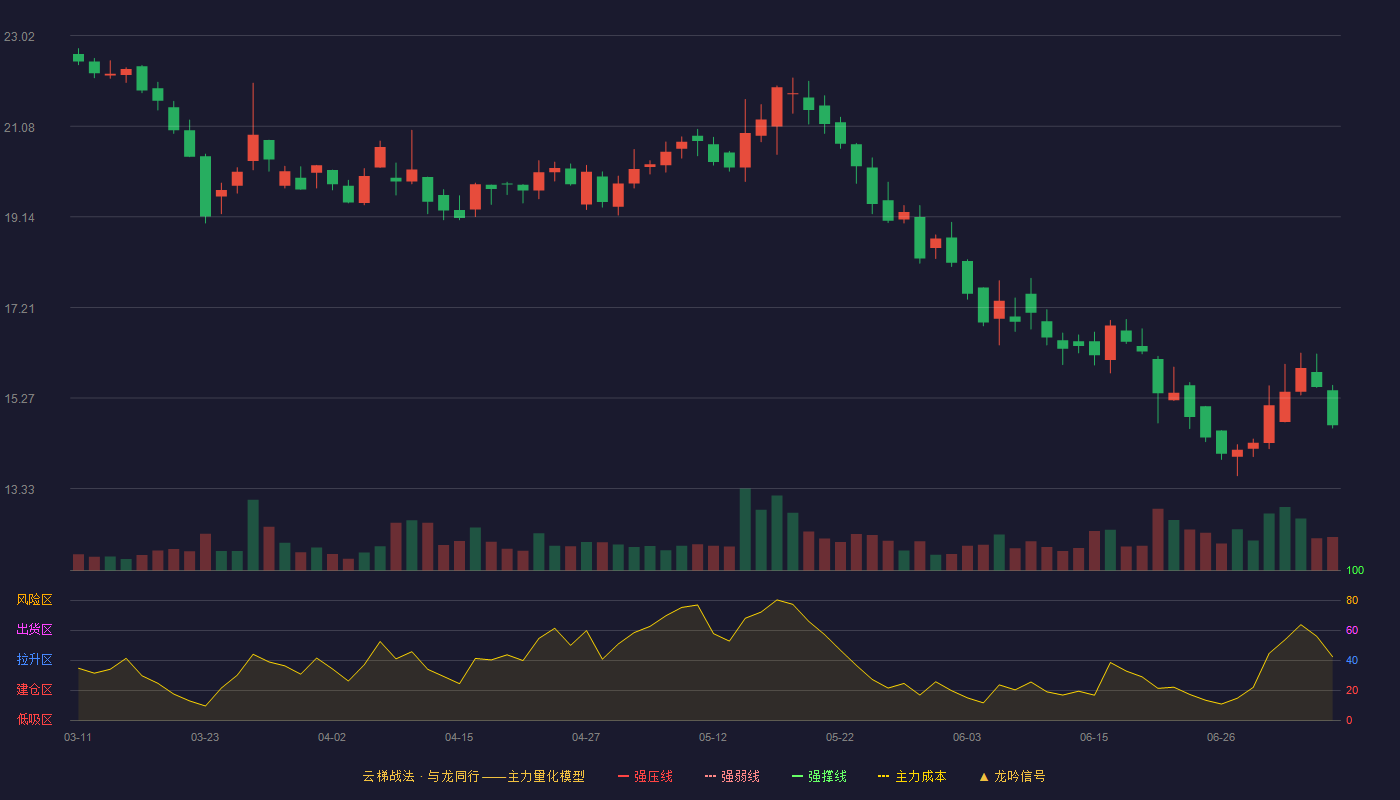Click the 23.02 price axis label
This screenshot has height=800, width=1400.
pos(19,37)
